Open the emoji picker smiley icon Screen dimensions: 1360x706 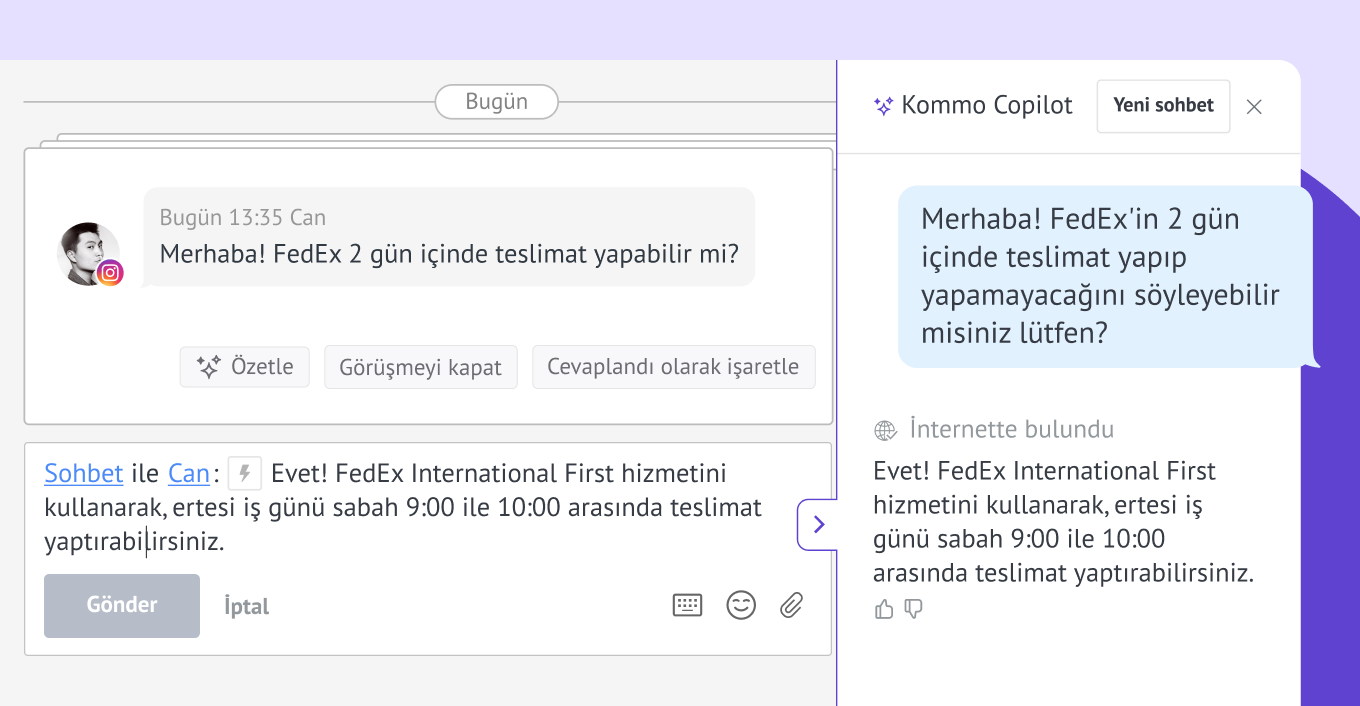pyautogui.click(x=741, y=605)
